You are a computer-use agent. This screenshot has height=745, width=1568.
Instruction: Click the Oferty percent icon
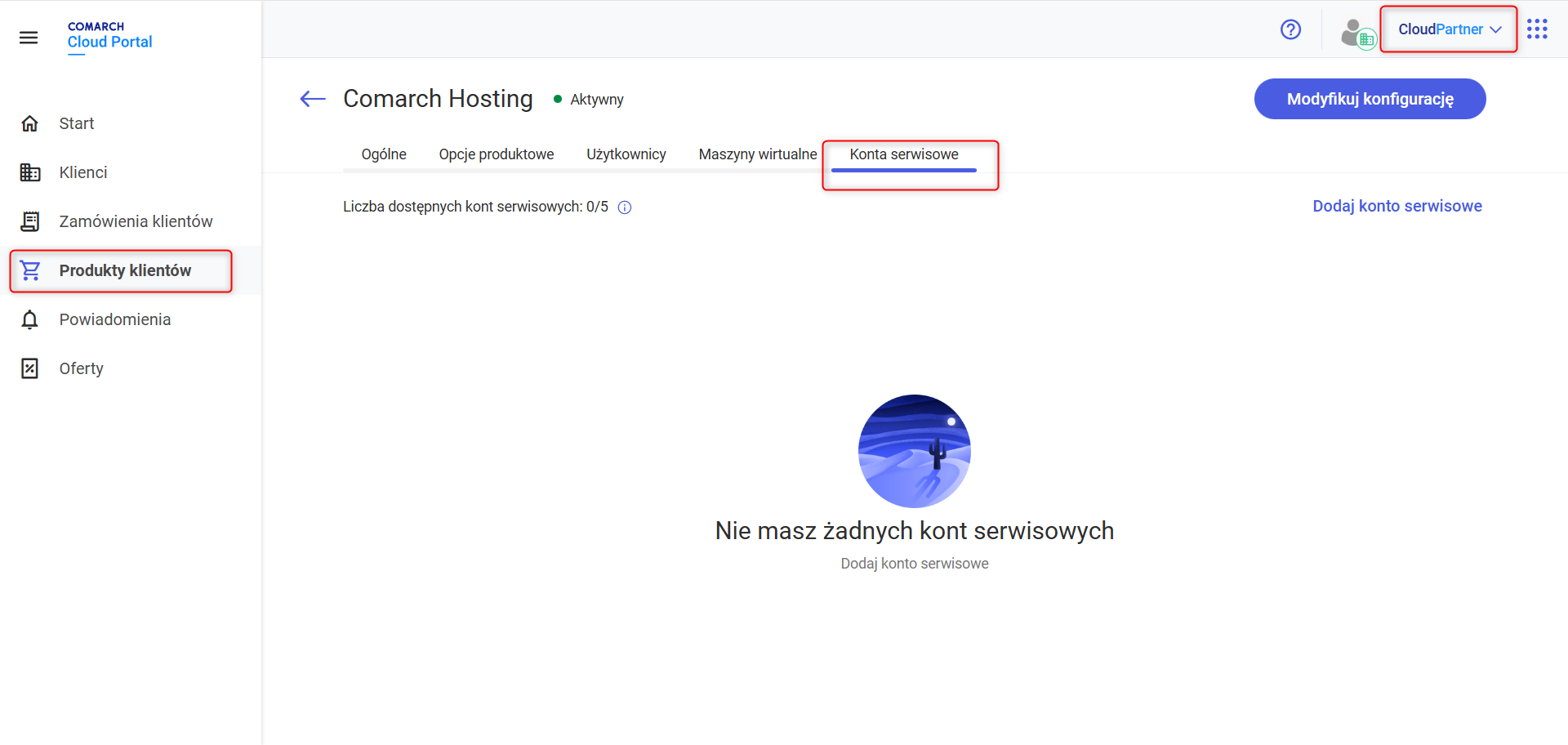click(30, 368)
